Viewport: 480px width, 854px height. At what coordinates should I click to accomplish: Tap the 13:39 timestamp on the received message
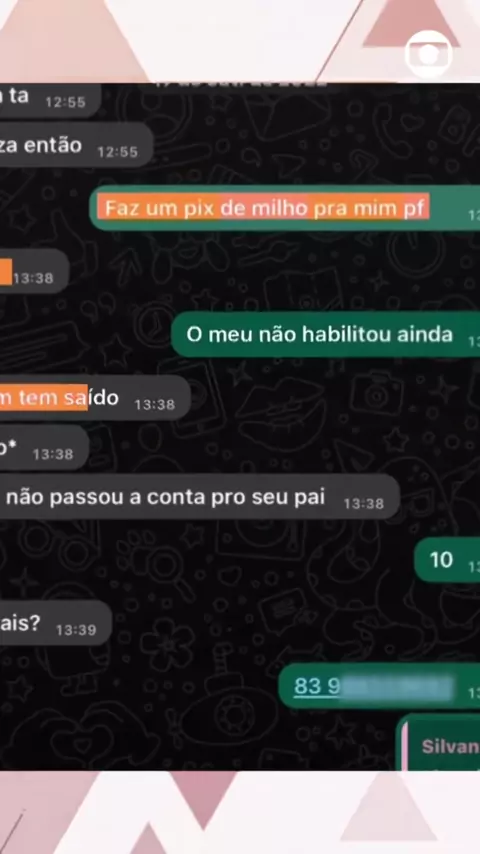pos(76,630)
